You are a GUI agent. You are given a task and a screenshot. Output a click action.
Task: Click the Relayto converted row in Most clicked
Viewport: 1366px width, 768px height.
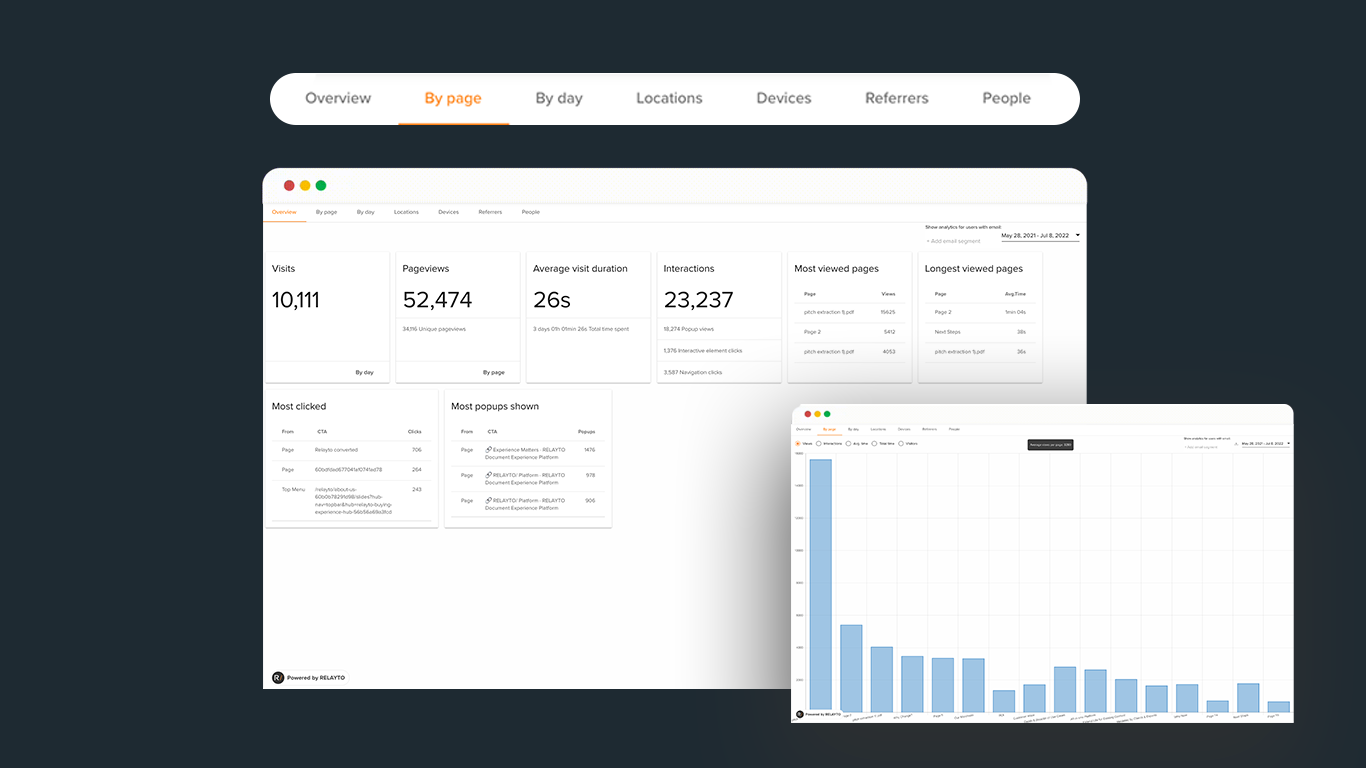point(352,450)
